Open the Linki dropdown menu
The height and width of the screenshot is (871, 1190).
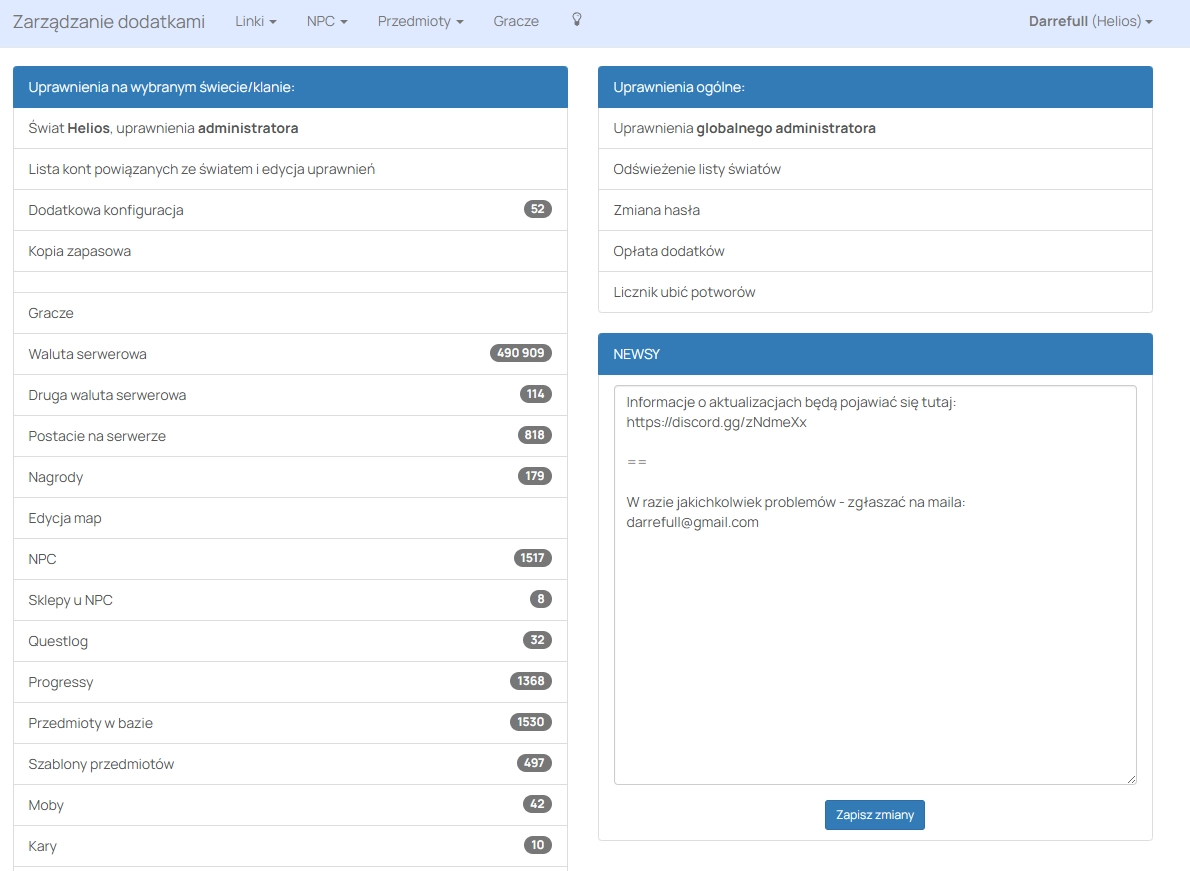[255, 21]
